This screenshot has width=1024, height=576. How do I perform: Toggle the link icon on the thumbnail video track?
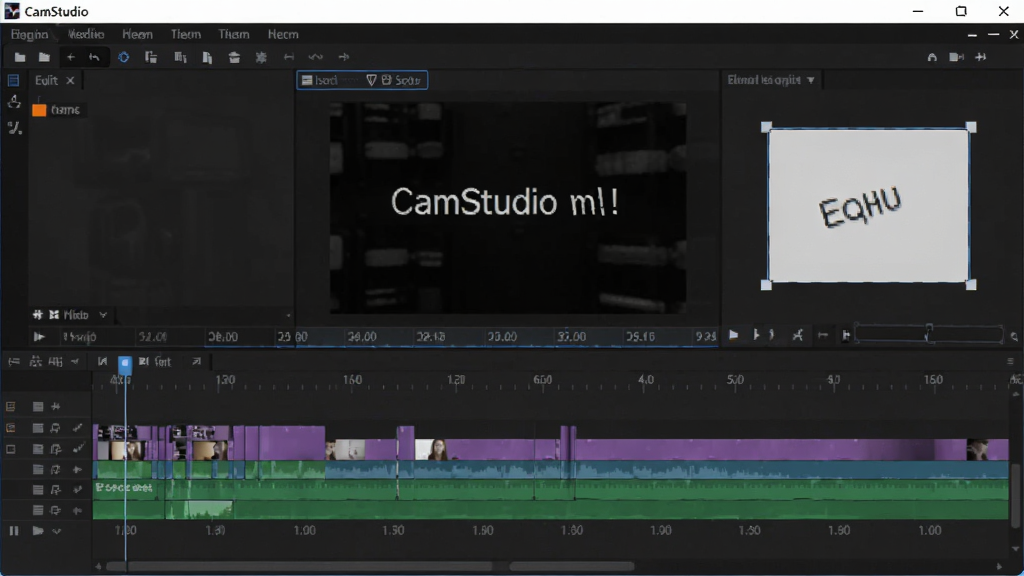[x=78, y=449]
